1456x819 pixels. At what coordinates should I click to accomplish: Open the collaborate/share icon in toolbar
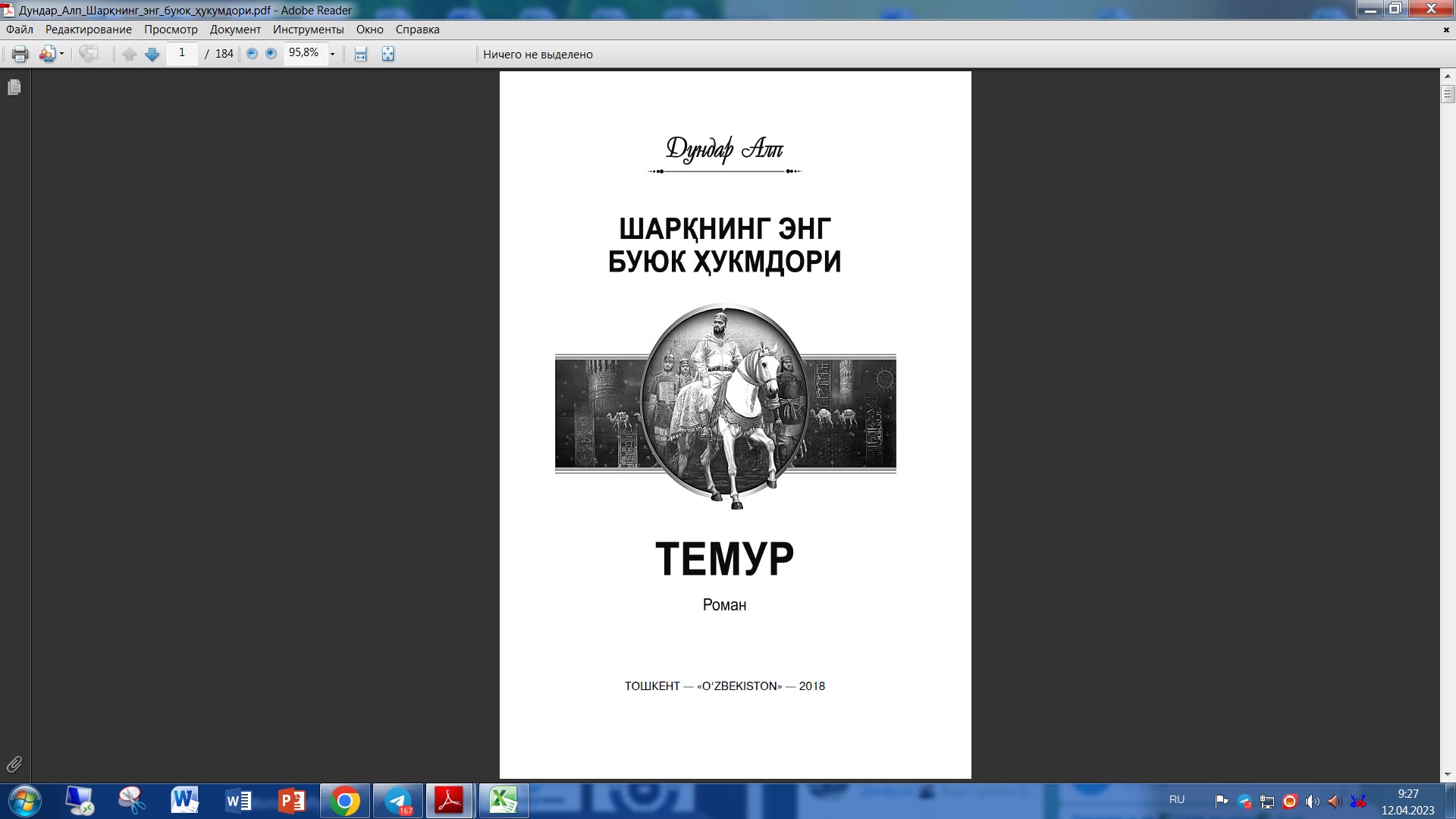[x=48, y=54]
